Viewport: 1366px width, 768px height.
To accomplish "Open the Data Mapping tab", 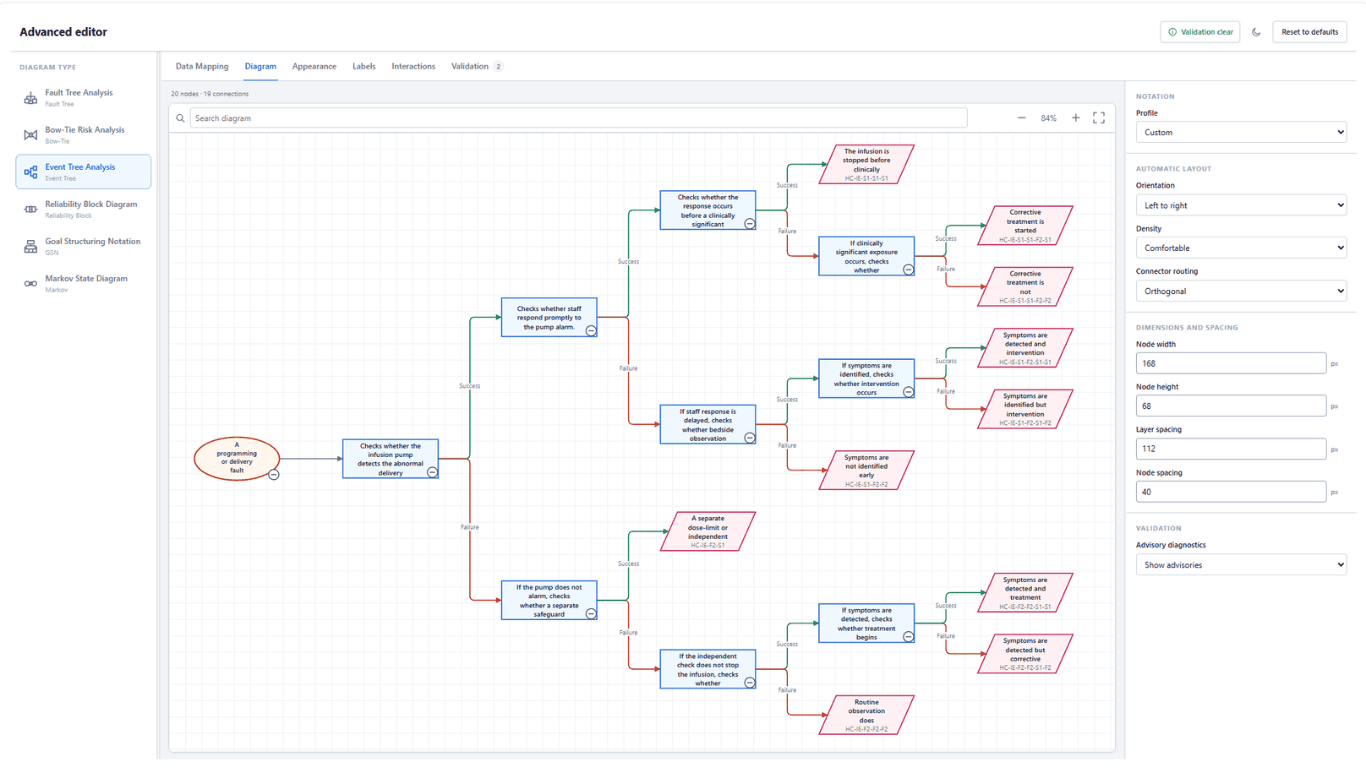I will click(202, 66).
